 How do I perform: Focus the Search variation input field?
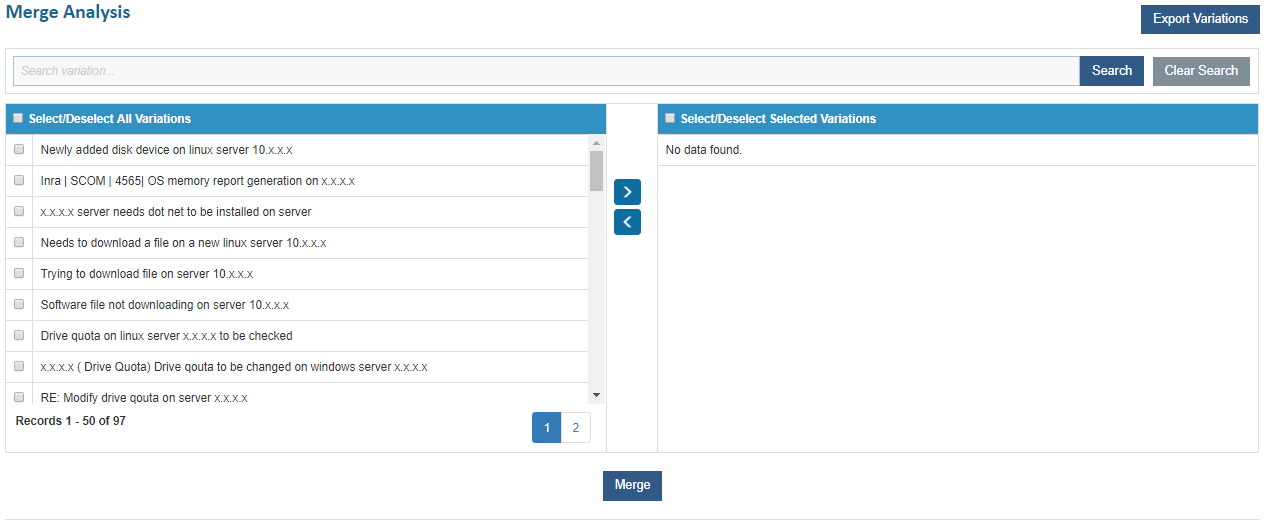point(546,71)
